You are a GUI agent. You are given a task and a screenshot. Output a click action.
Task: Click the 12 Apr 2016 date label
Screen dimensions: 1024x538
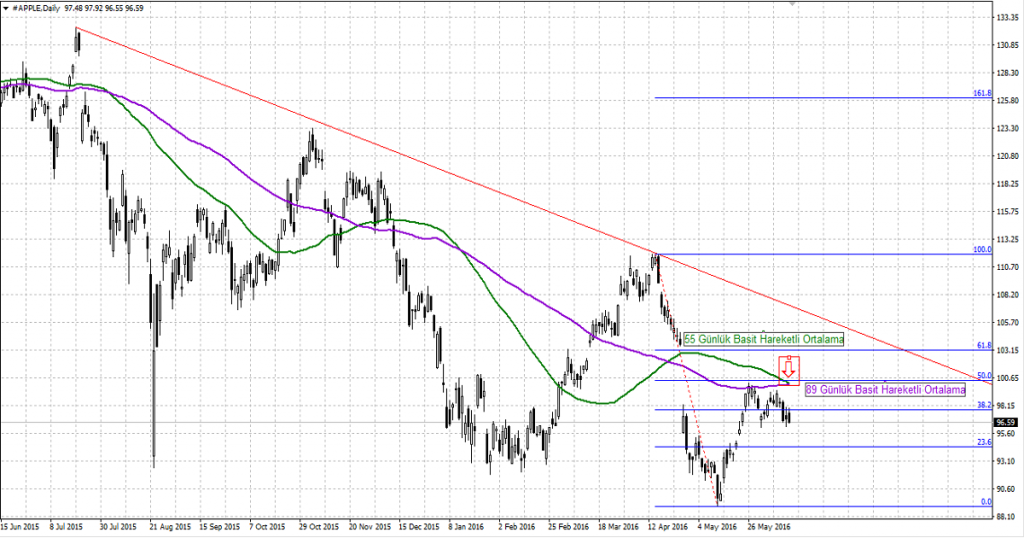coord(669,526)
